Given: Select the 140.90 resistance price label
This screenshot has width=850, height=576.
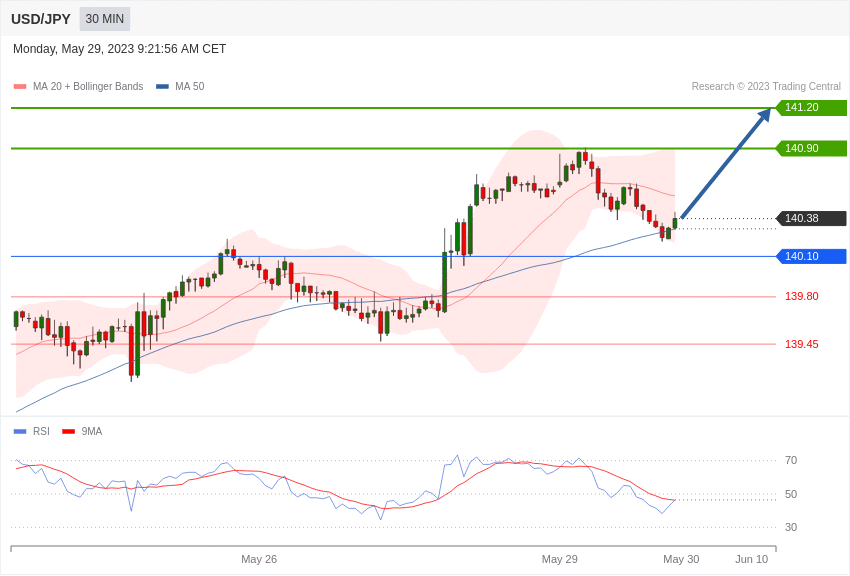Looking at the screenshot, I should click(811, 148).
